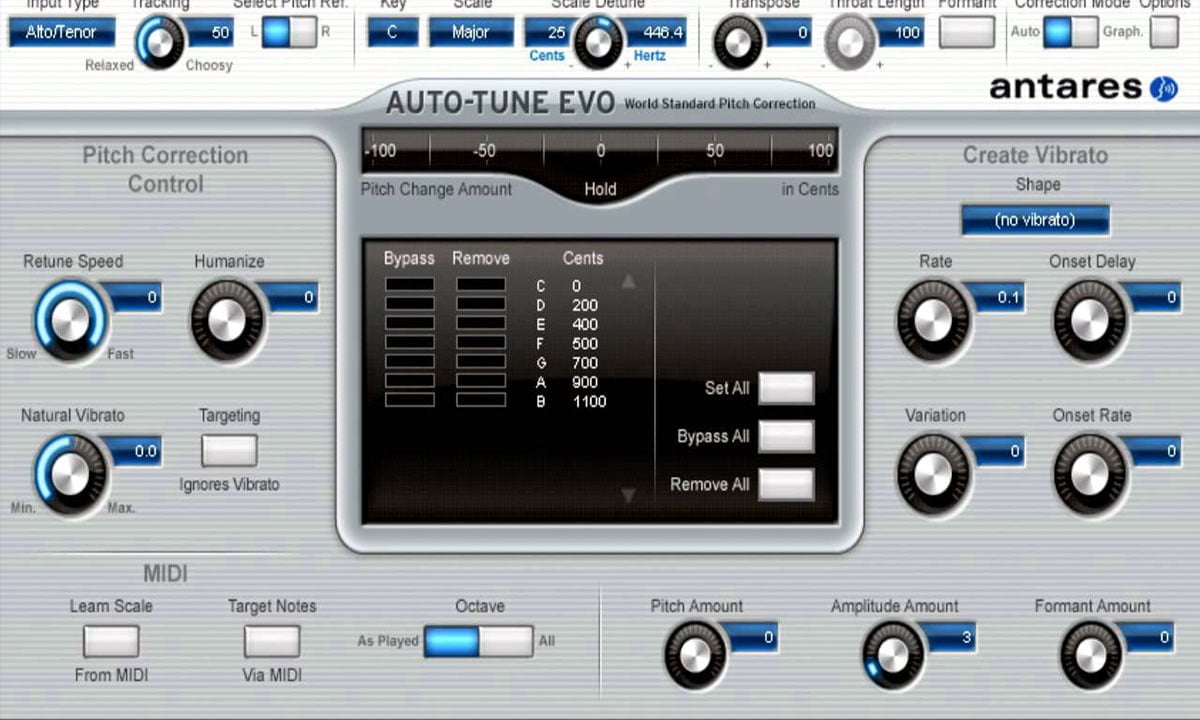Open the Input Type Alto/Tenor dropdown
This screenshot has height=720, width=1200.
click(x=62, y=32)
